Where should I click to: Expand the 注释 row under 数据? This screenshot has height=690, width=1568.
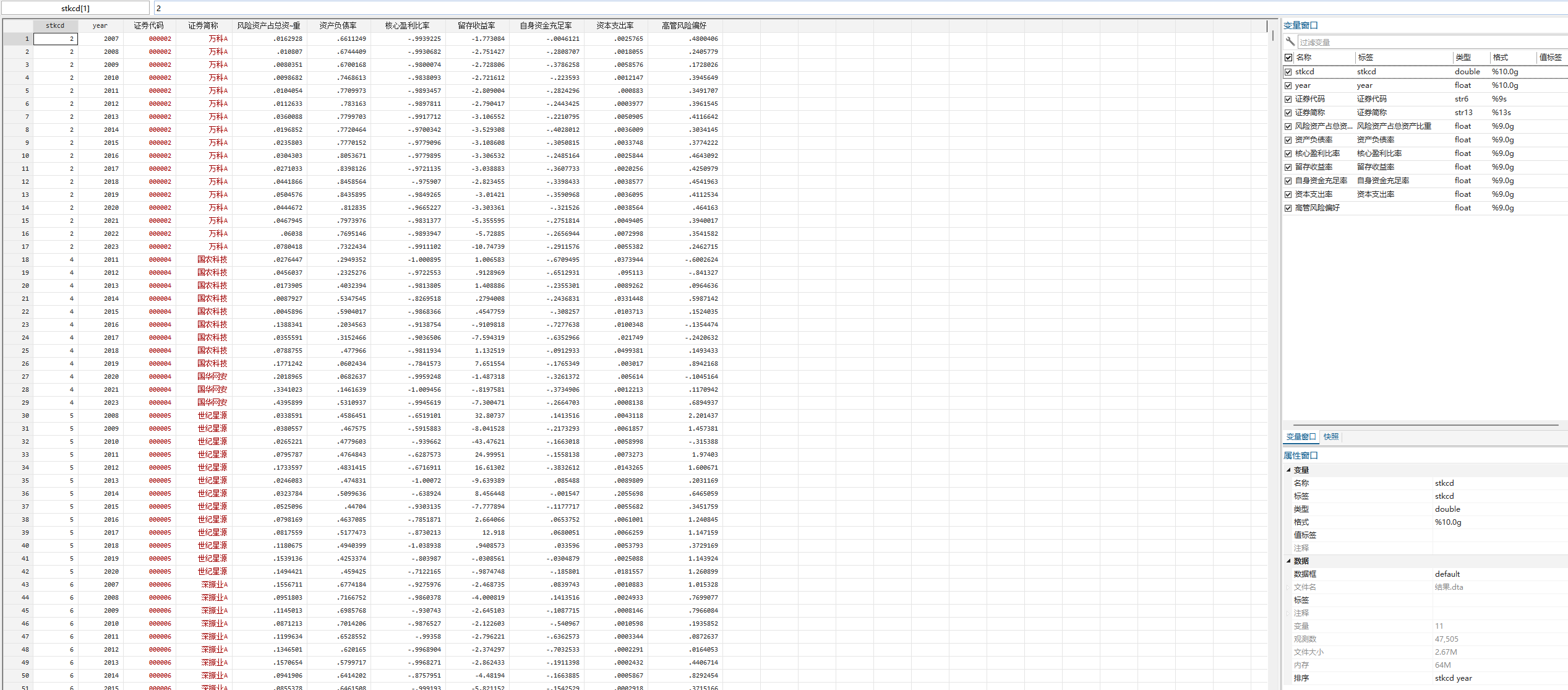[1287, 613]
